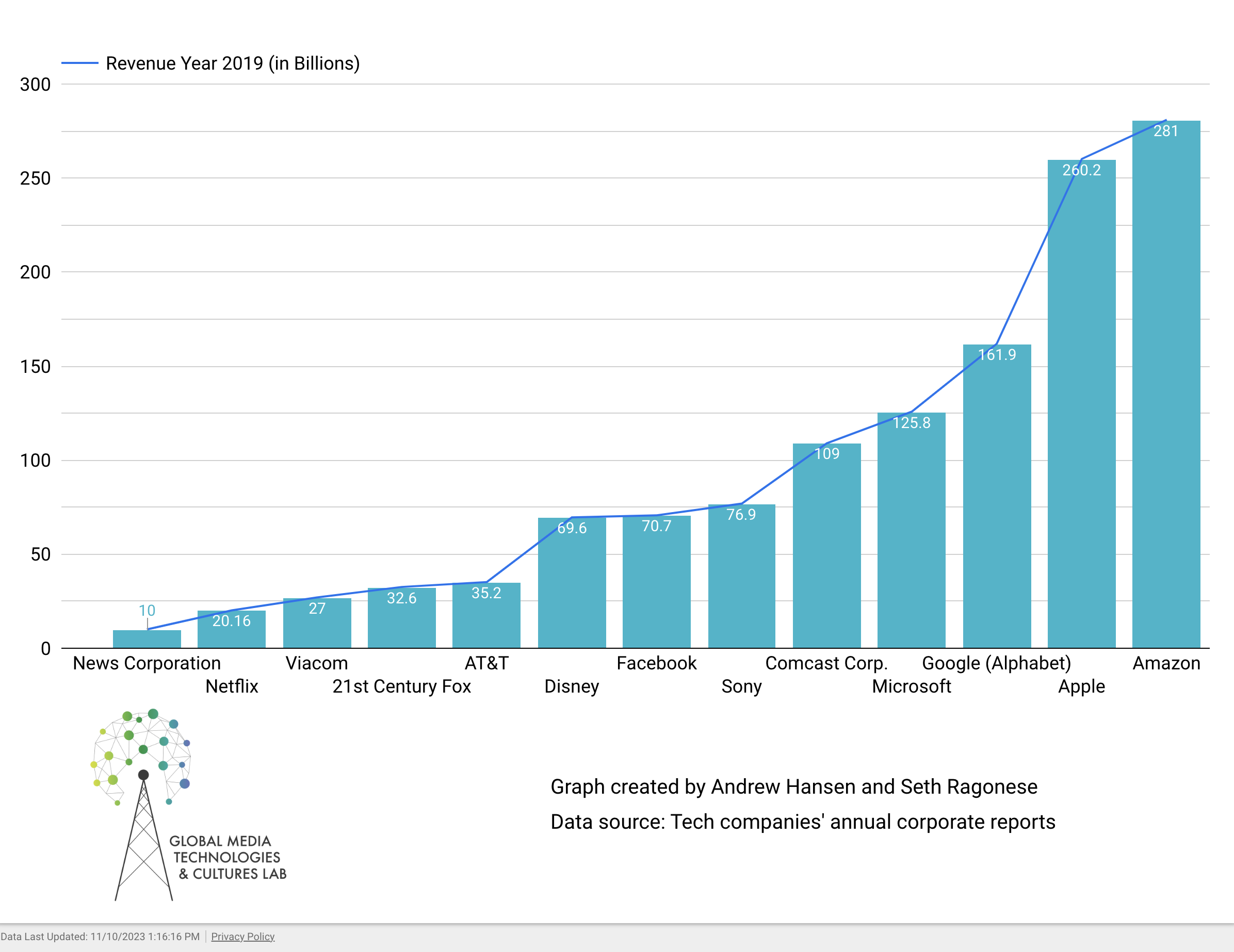The height and width of the screenshot is (952, 1234).
Task: Select the Viacom bar labeled 27
Action: point(316,623)
